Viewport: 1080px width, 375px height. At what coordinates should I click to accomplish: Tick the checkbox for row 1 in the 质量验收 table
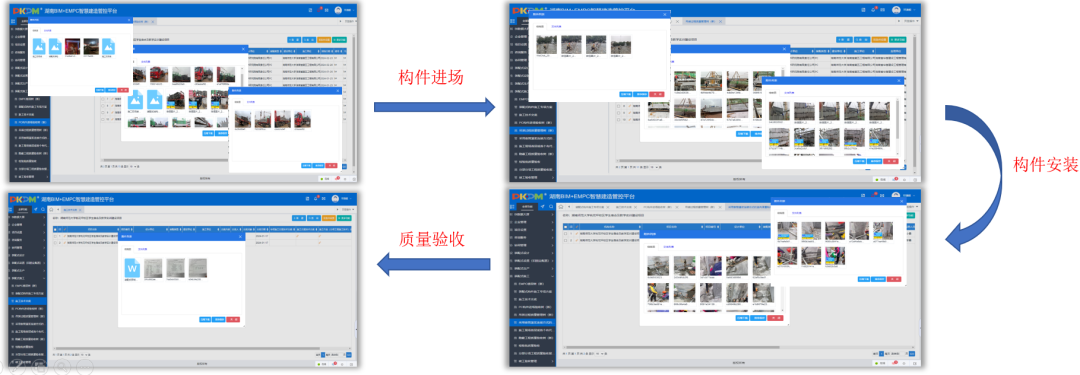(55, 236)
